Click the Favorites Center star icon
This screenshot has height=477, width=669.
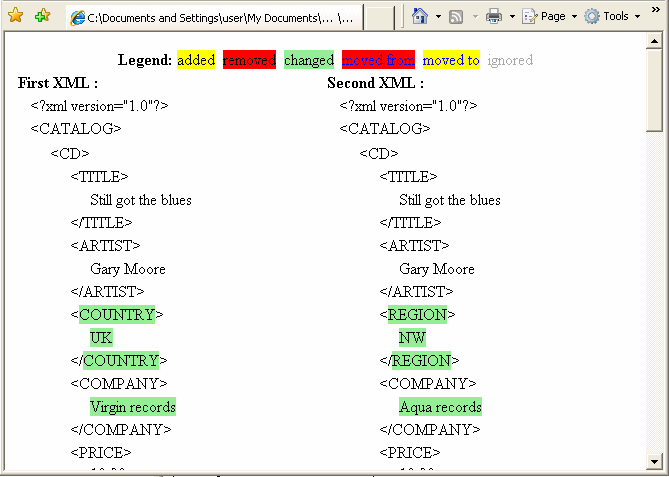pos(16,16)
